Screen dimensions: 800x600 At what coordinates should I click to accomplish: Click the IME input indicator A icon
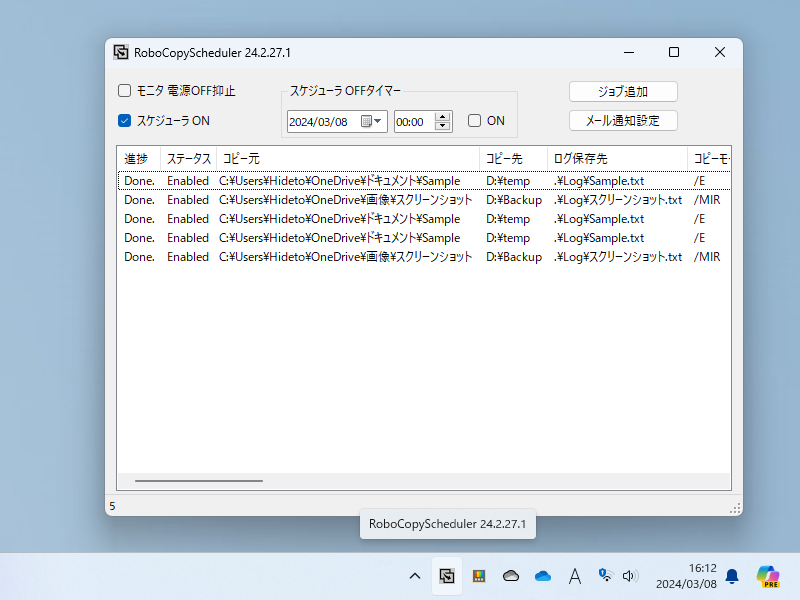pyautogui.click(x=575, y=576)
